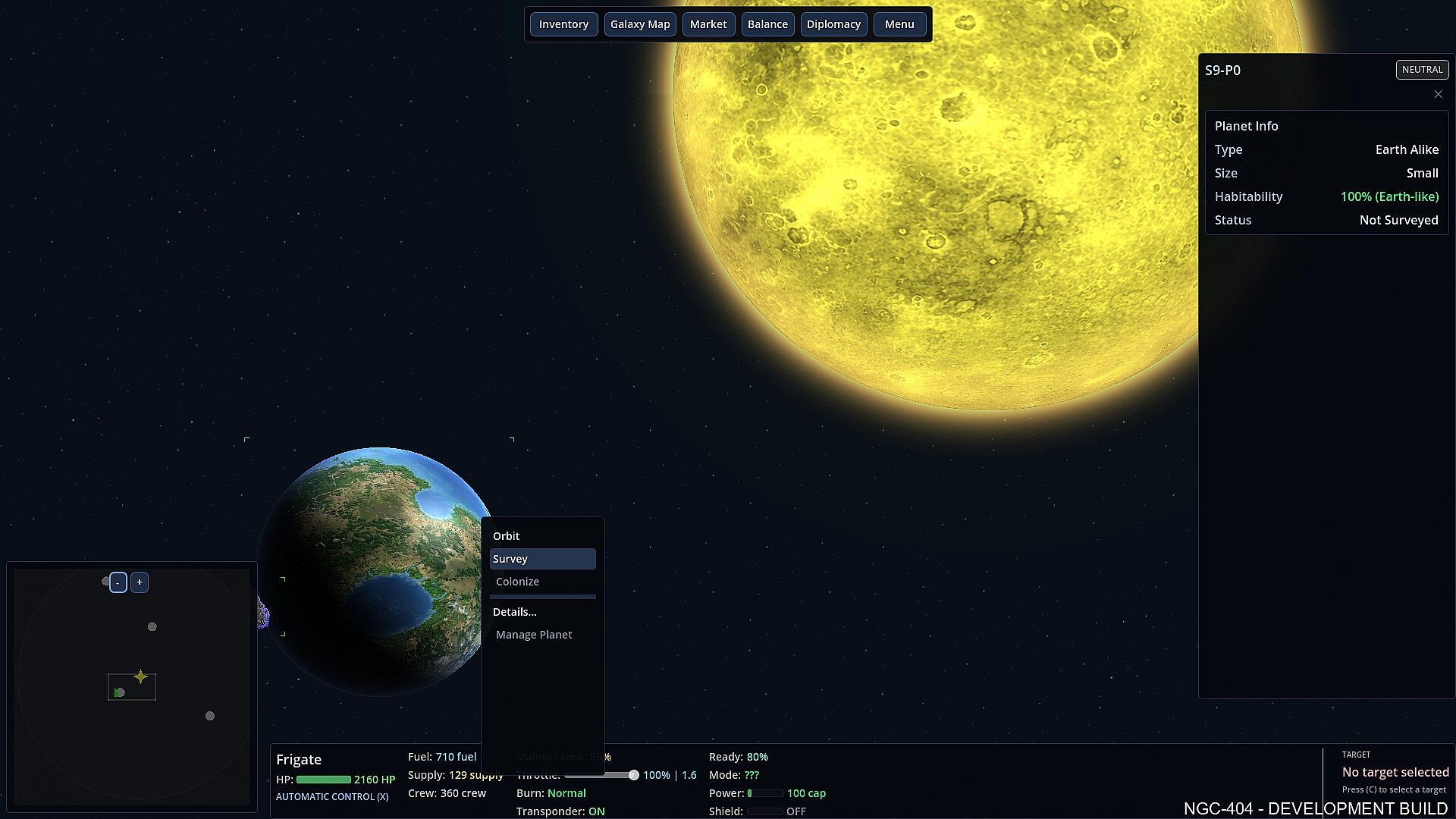Zoom in the minimap with plus button
Viewport: 1456px width, 819px height.
pyautogui.click(x=140, y=582)
